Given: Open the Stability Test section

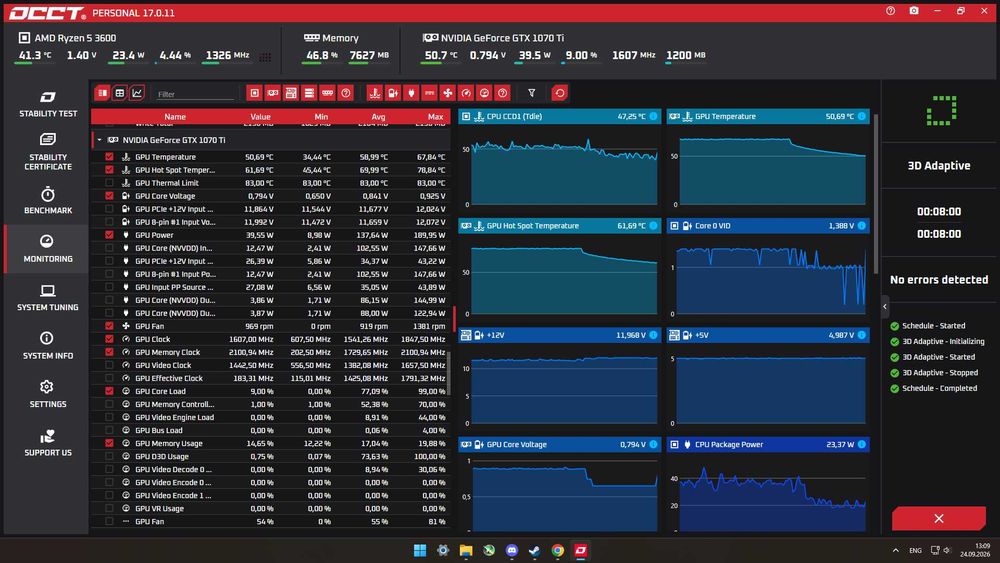Looking at the screenshot, I should pyautogui.click(x=48, y=105).
